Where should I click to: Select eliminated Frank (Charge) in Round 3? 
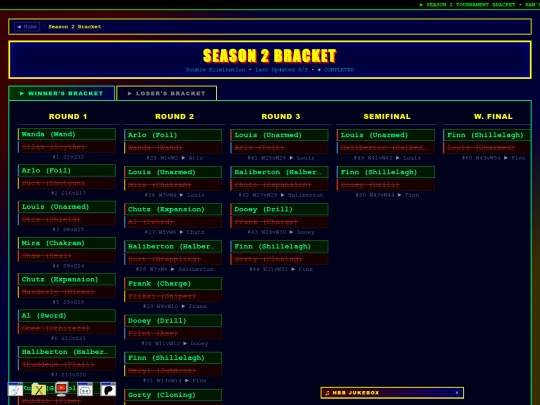tap(279, 222)
